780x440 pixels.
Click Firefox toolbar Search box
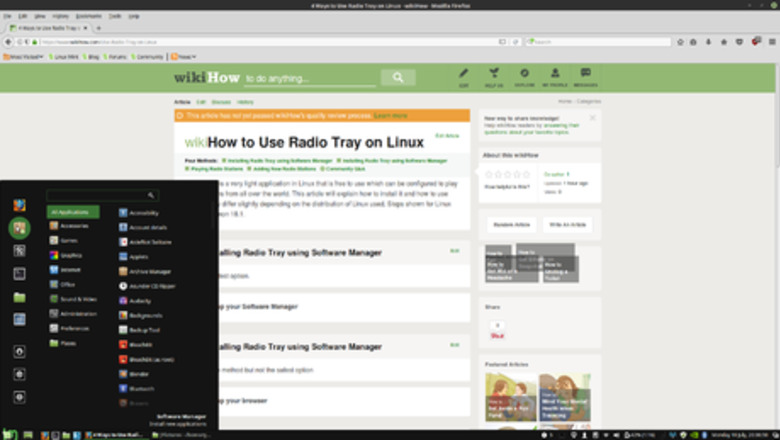point(598,42)
